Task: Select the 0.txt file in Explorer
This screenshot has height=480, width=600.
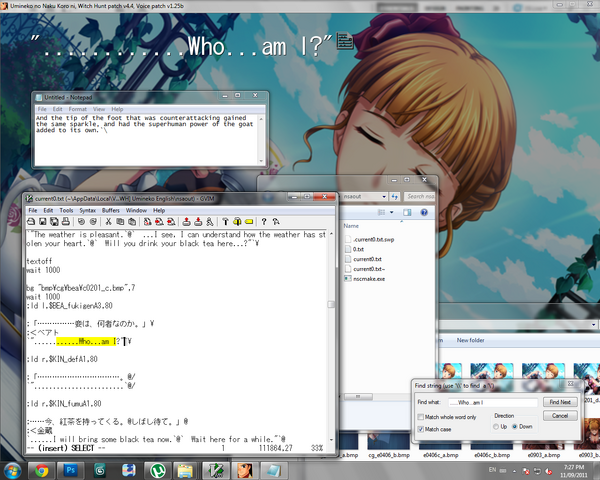Action: click(x=354, y=249)
